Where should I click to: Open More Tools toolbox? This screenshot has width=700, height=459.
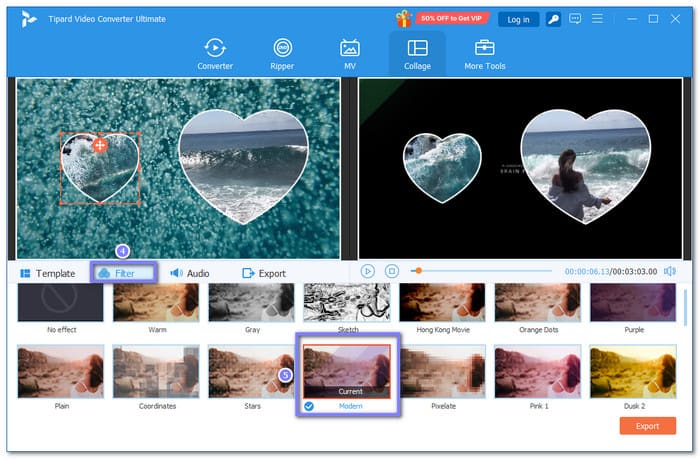485,53
